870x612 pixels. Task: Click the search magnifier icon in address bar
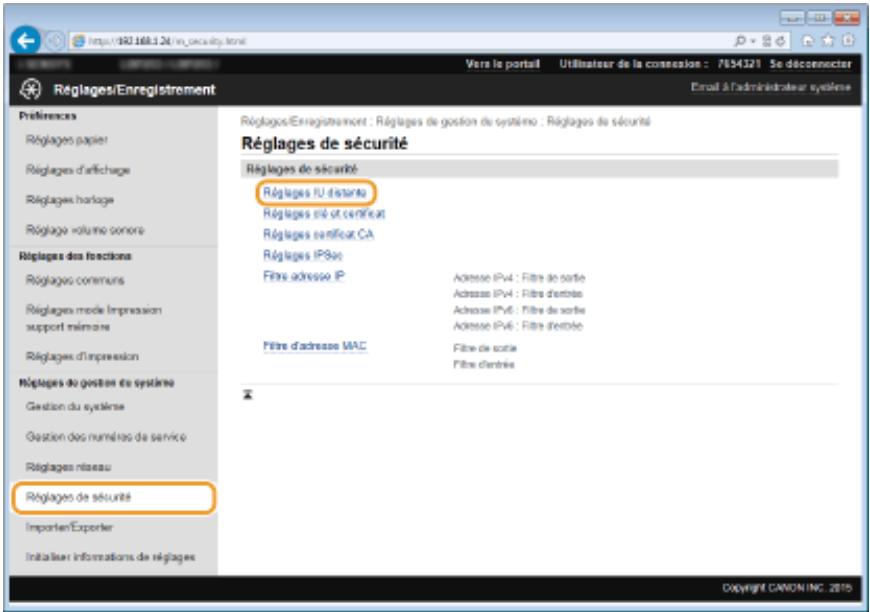[x=739, y=41]
